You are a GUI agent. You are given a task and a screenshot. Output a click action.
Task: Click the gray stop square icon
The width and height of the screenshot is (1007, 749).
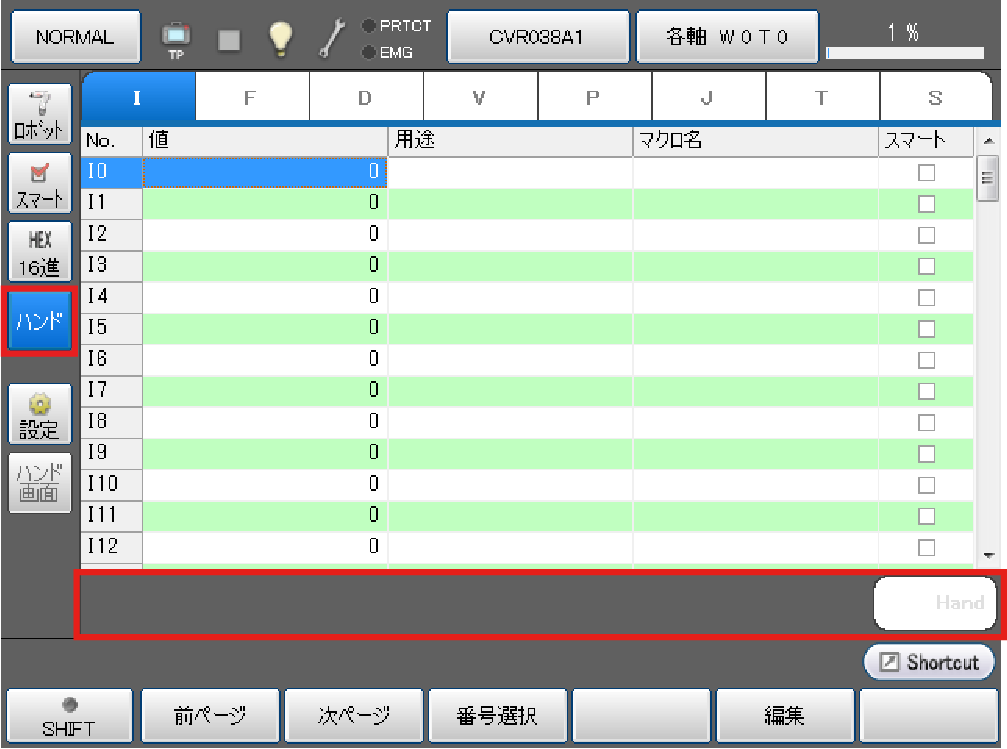[x=228, y=40]
